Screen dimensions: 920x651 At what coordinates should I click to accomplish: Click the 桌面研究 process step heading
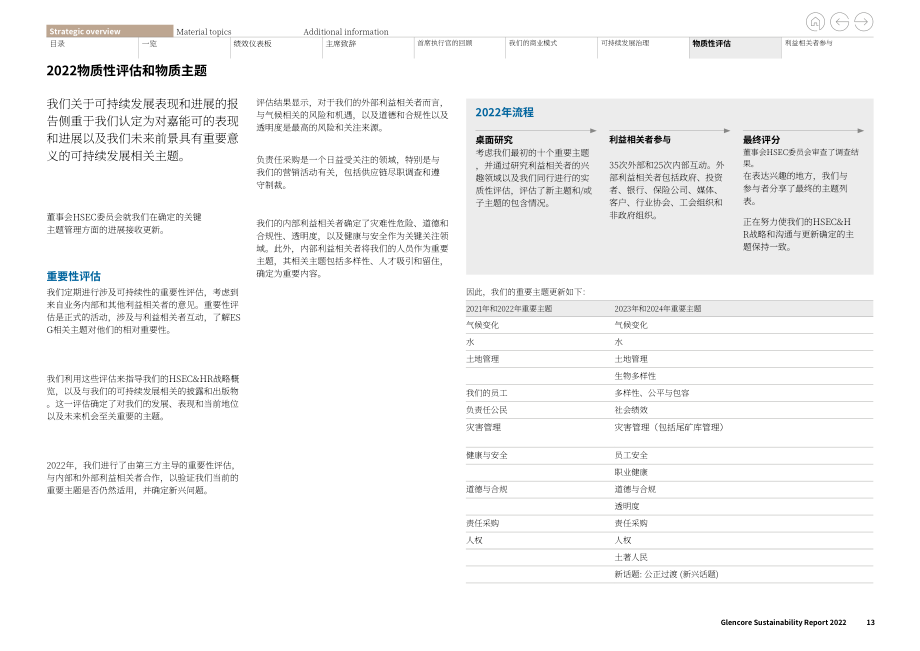[x=494, y=140]
